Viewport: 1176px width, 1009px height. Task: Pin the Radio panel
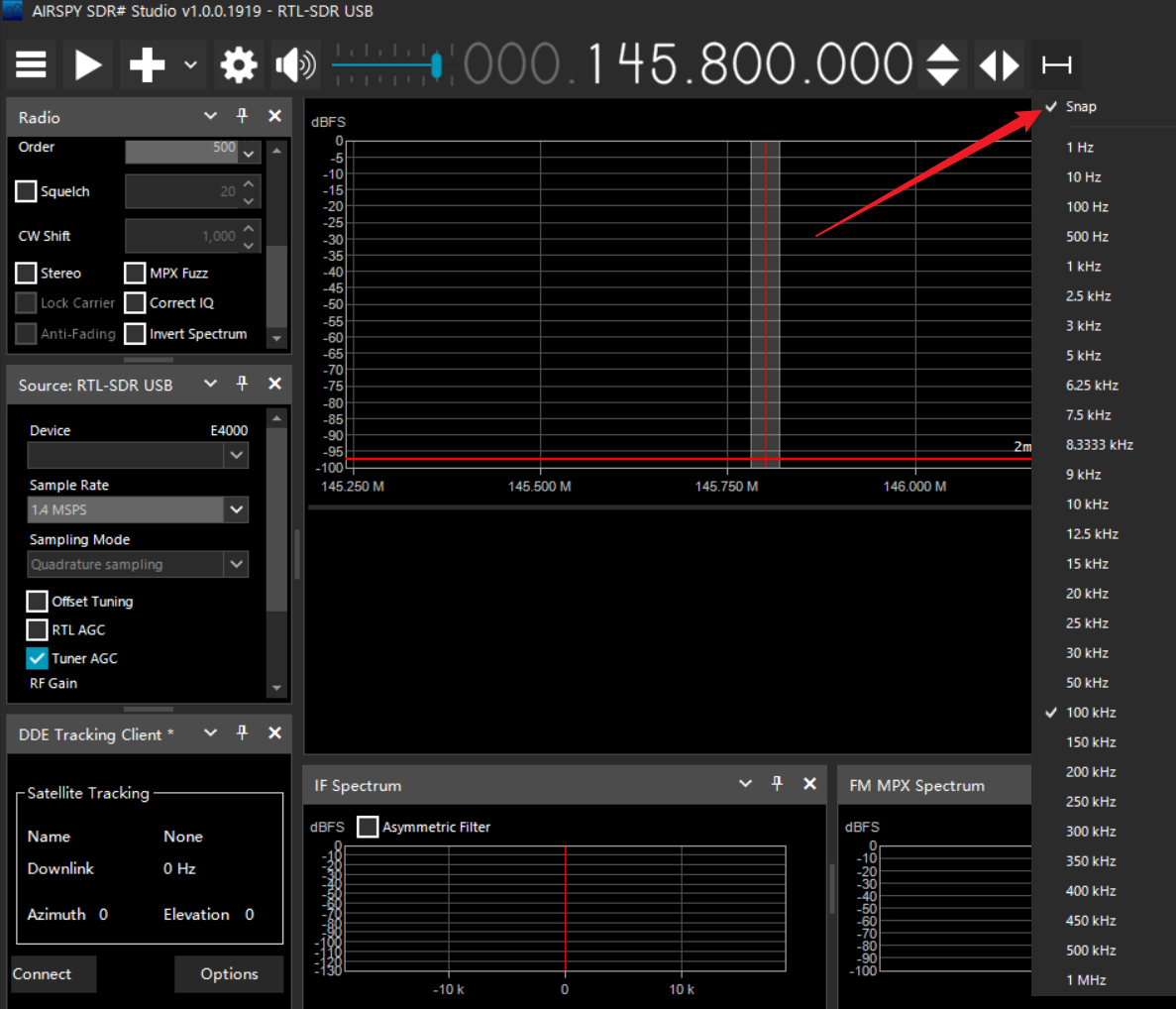[x=242, y=116]
